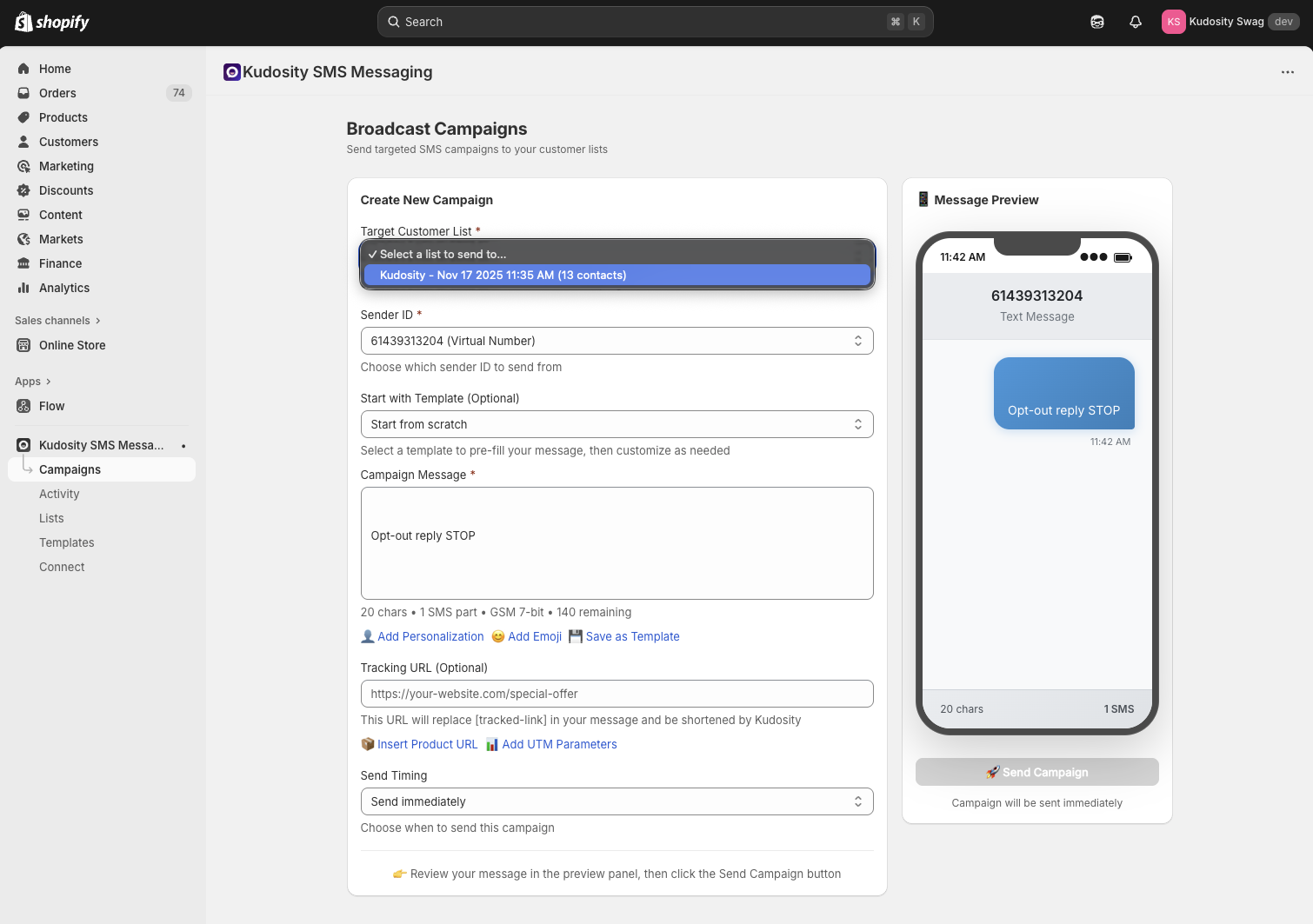Click the Marketing target icon
1313x924 pixels.
pyautogui.click(x=23, y=166)
